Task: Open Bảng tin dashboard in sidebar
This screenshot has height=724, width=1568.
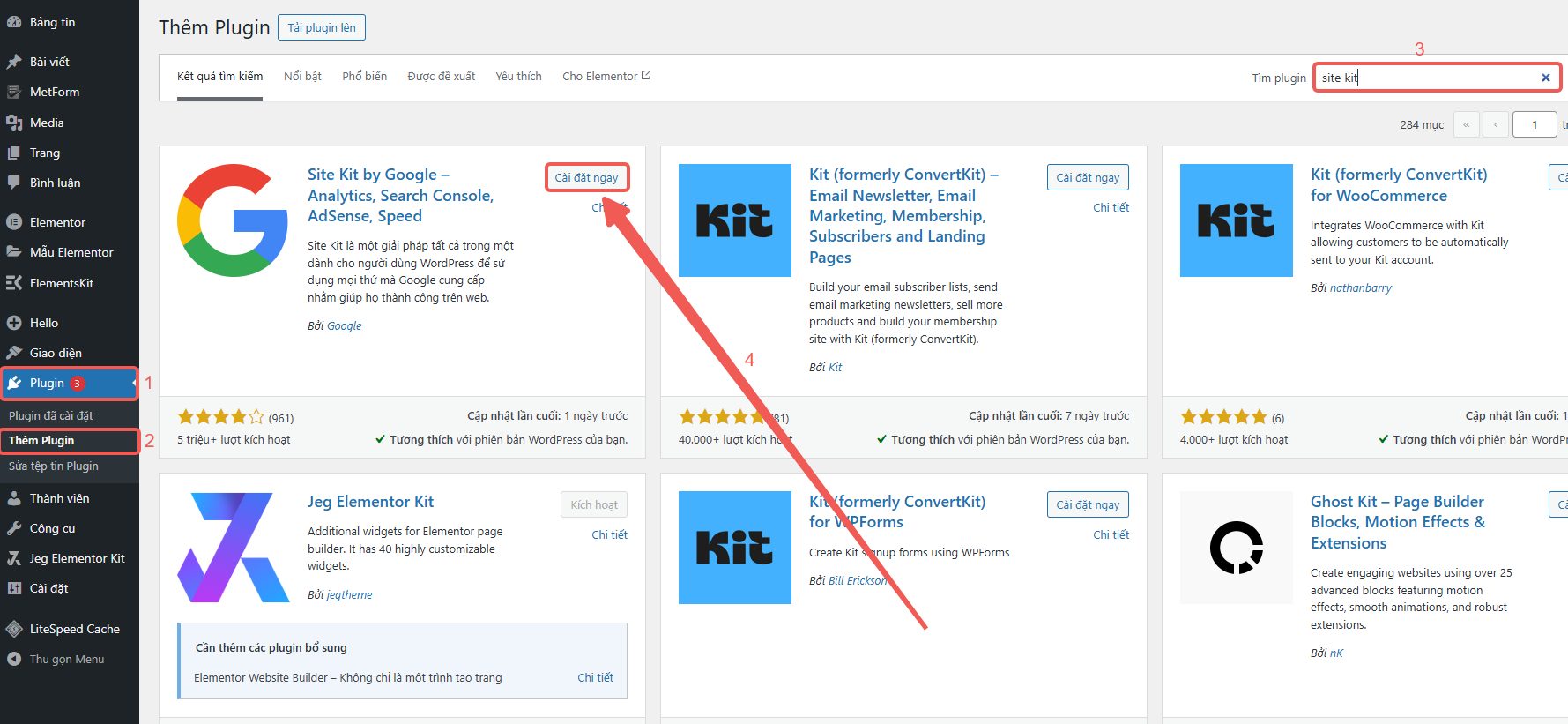Action: tap(52, 22)
